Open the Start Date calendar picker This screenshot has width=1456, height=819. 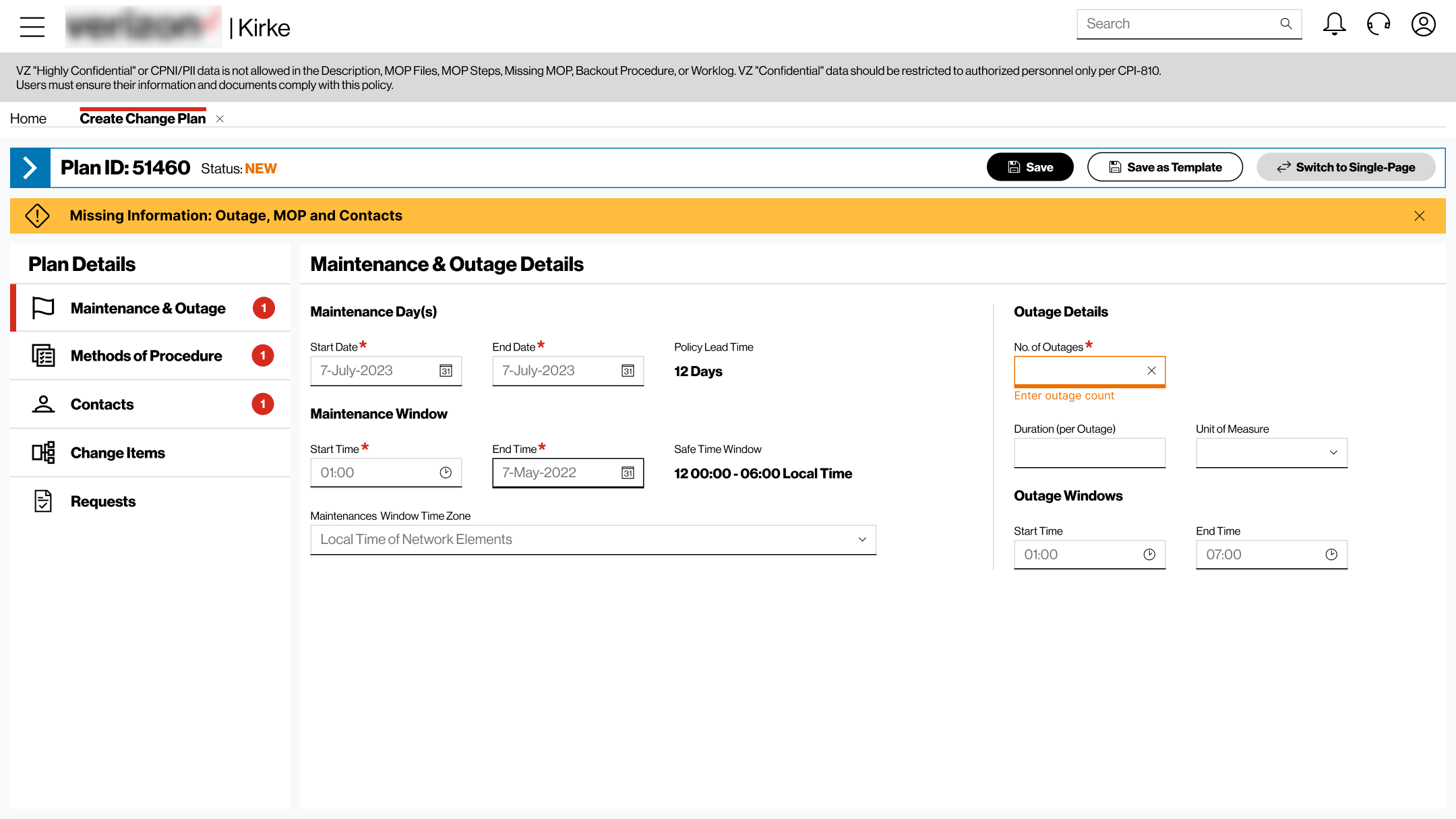coord(446,371)
